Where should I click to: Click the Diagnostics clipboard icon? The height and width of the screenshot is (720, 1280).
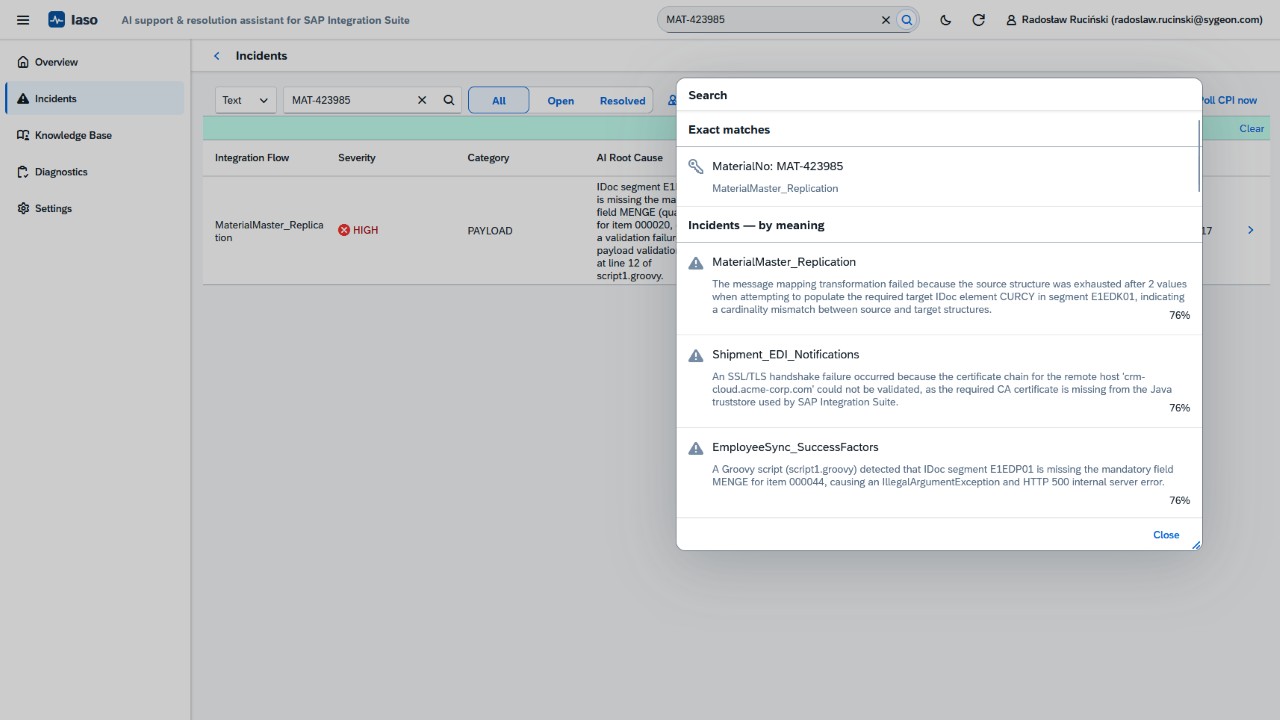coord(23,172)
